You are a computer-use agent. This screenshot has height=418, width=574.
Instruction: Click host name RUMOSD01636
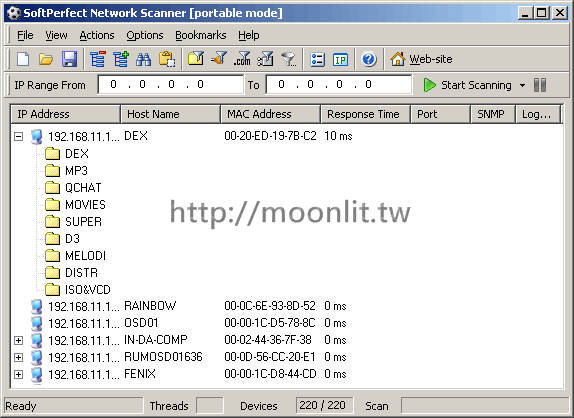[163, 357]
